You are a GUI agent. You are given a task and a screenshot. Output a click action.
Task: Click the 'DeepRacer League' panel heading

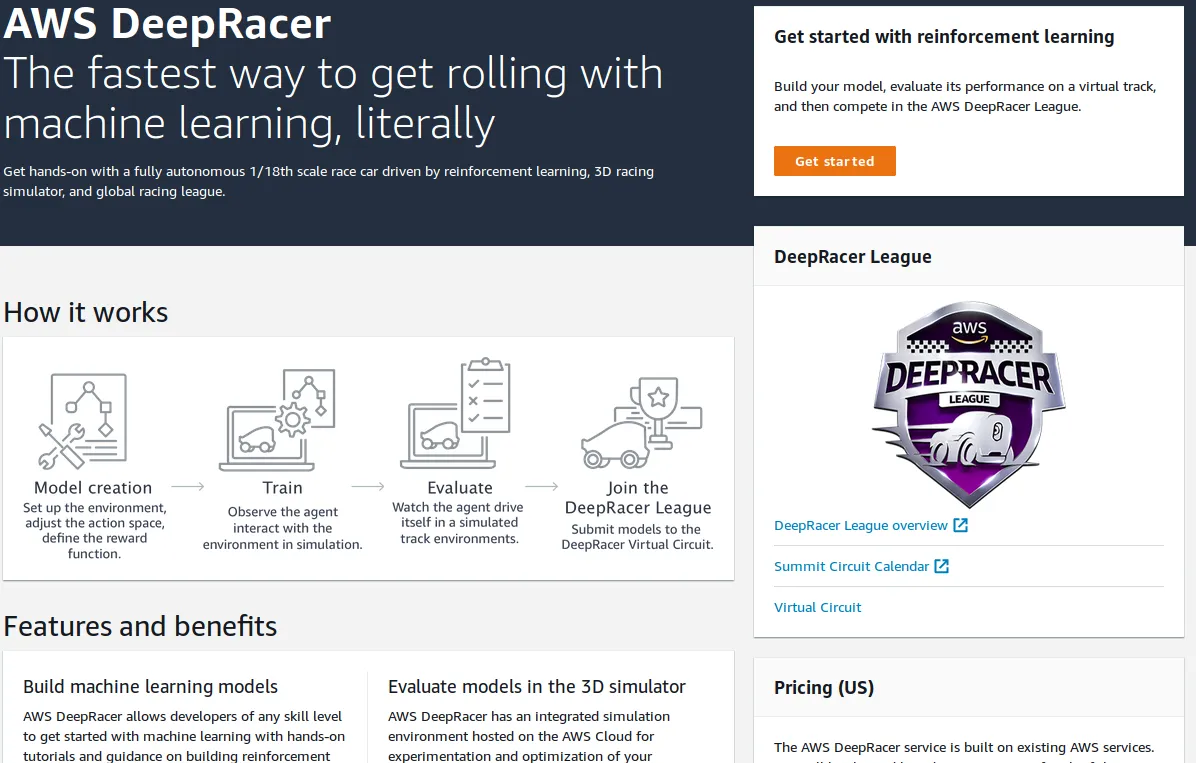[x=853, y=257]
